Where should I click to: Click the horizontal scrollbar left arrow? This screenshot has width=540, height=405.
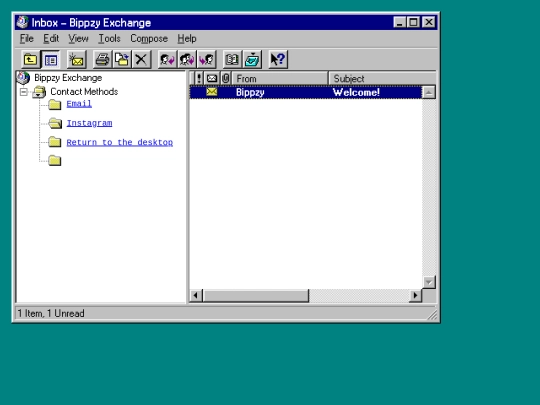(x=196, y=295)
